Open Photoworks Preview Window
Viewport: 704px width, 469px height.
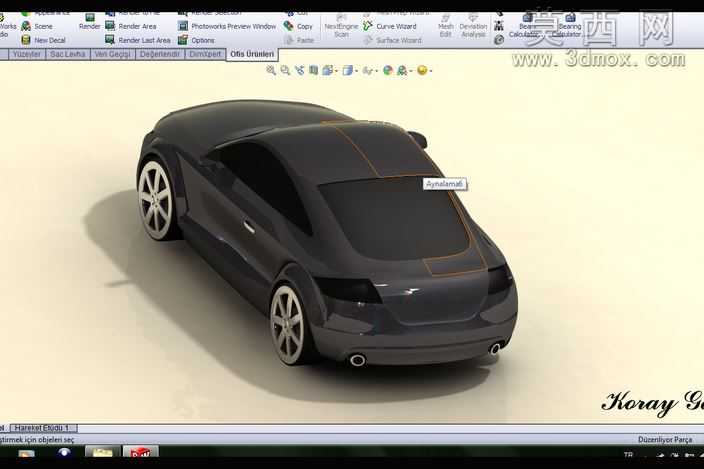(227, 26)
